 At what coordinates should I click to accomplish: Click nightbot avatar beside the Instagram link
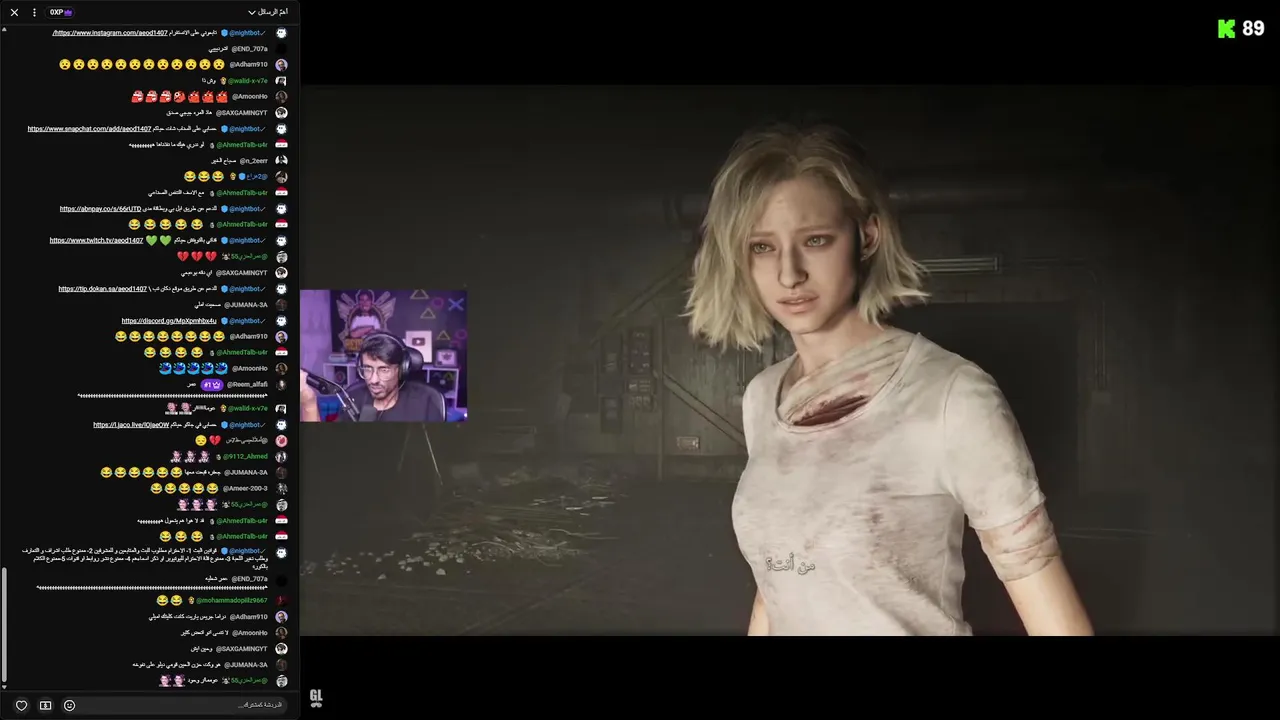tap(281, 33)
